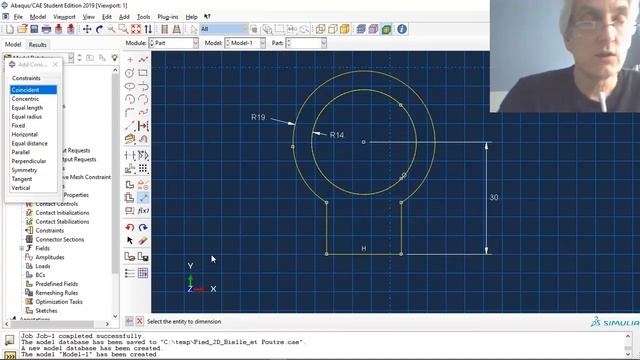Create a new model database
The height and width of the screenshot is (360, 640).
(x=10, y=29)
